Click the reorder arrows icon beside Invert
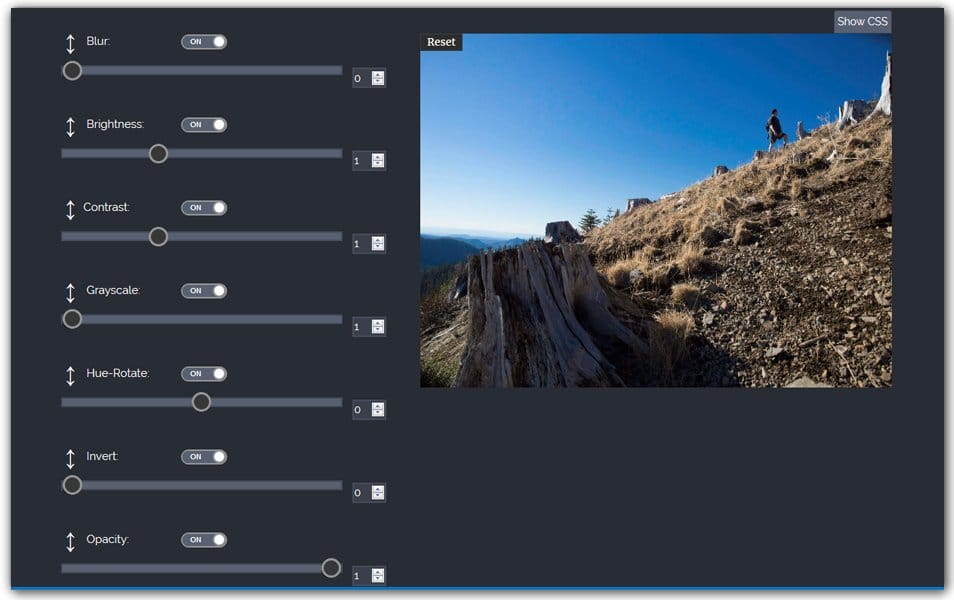 69,456
